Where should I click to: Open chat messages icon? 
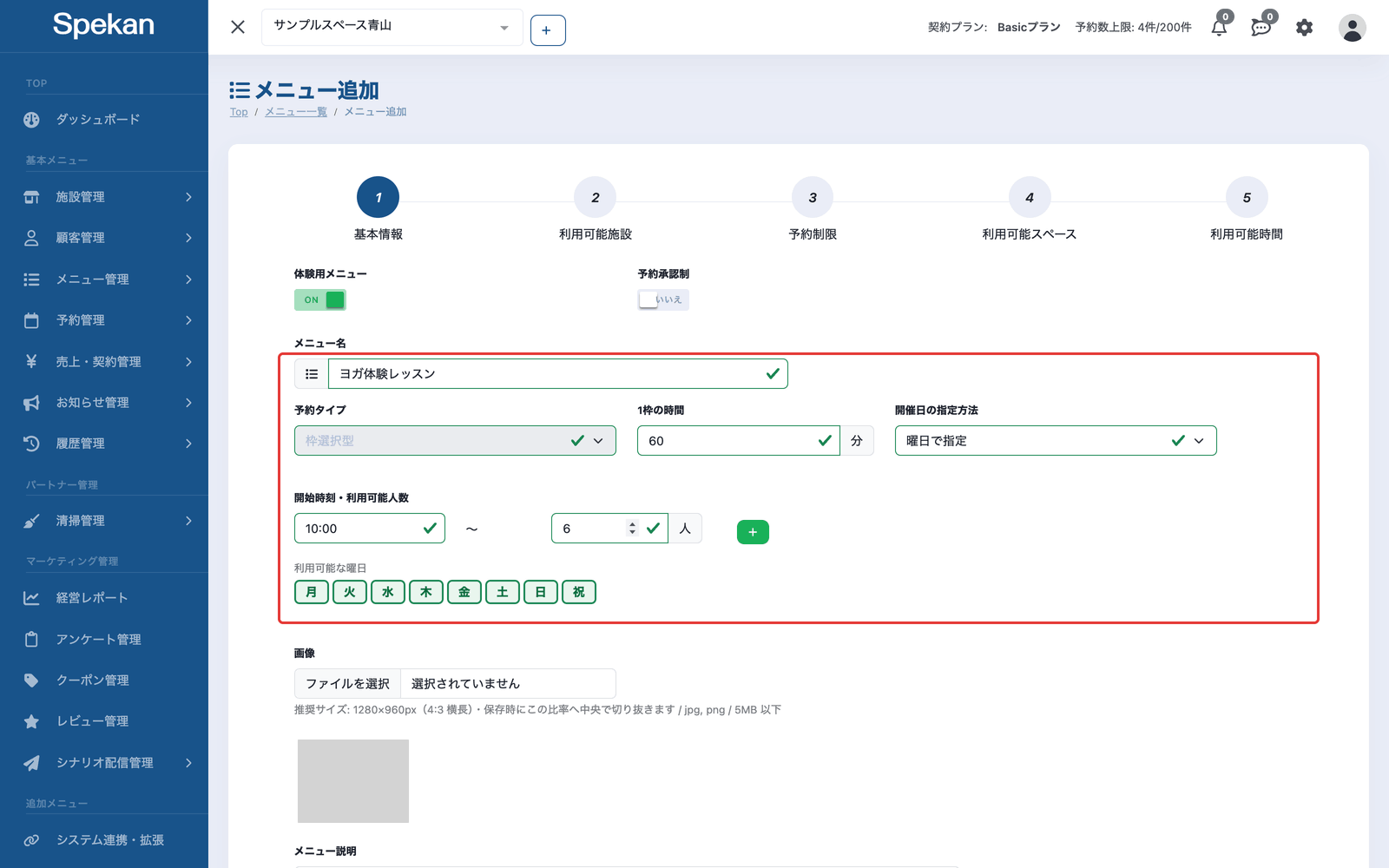1261,28
